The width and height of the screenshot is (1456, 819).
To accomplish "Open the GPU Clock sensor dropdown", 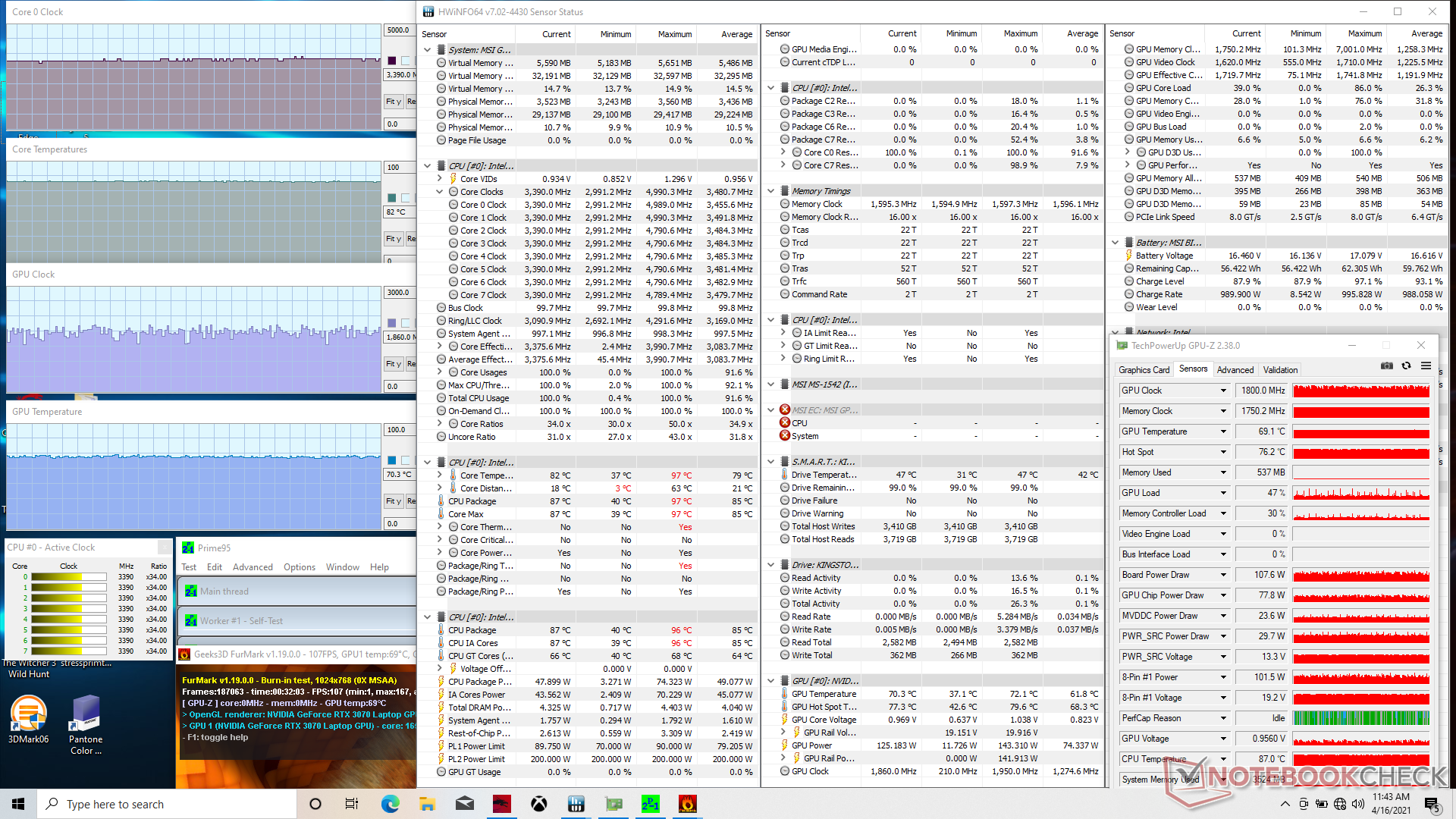I will coord(1223,391).
